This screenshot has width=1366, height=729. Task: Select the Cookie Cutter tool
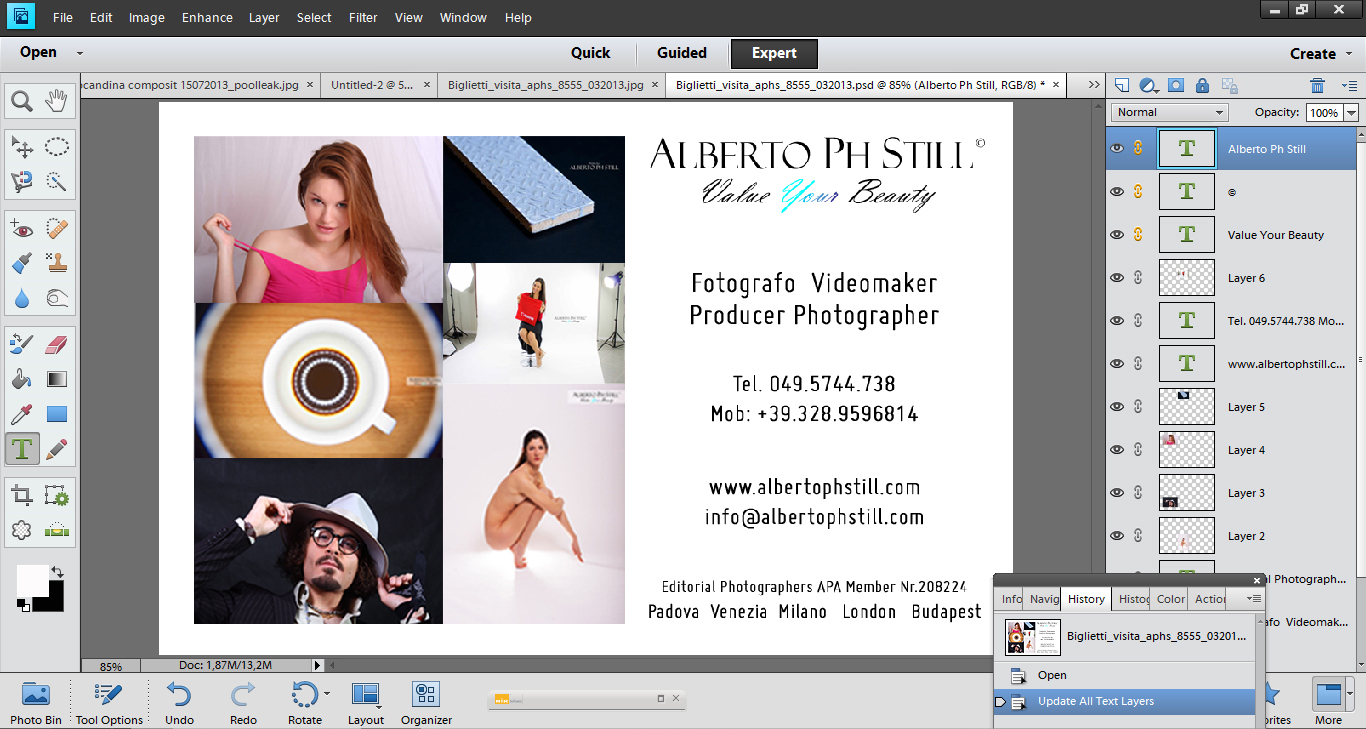click(23, 530)
